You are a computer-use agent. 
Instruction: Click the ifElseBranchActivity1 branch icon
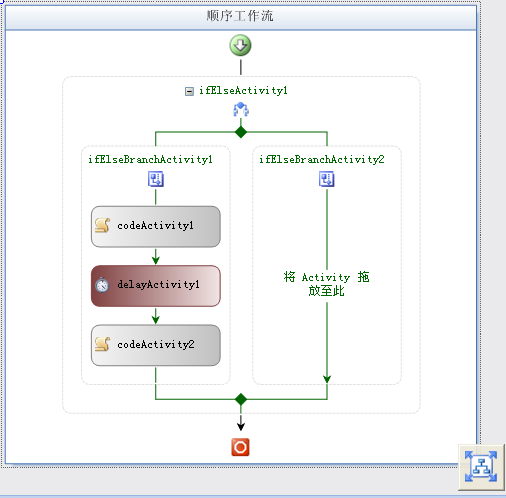tap(156, 179)
